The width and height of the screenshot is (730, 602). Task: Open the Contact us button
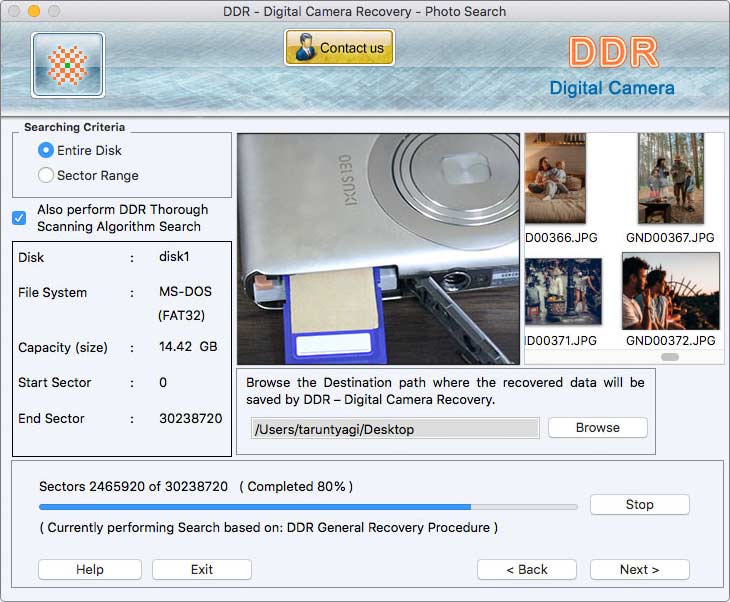click(x=339, y=47)
